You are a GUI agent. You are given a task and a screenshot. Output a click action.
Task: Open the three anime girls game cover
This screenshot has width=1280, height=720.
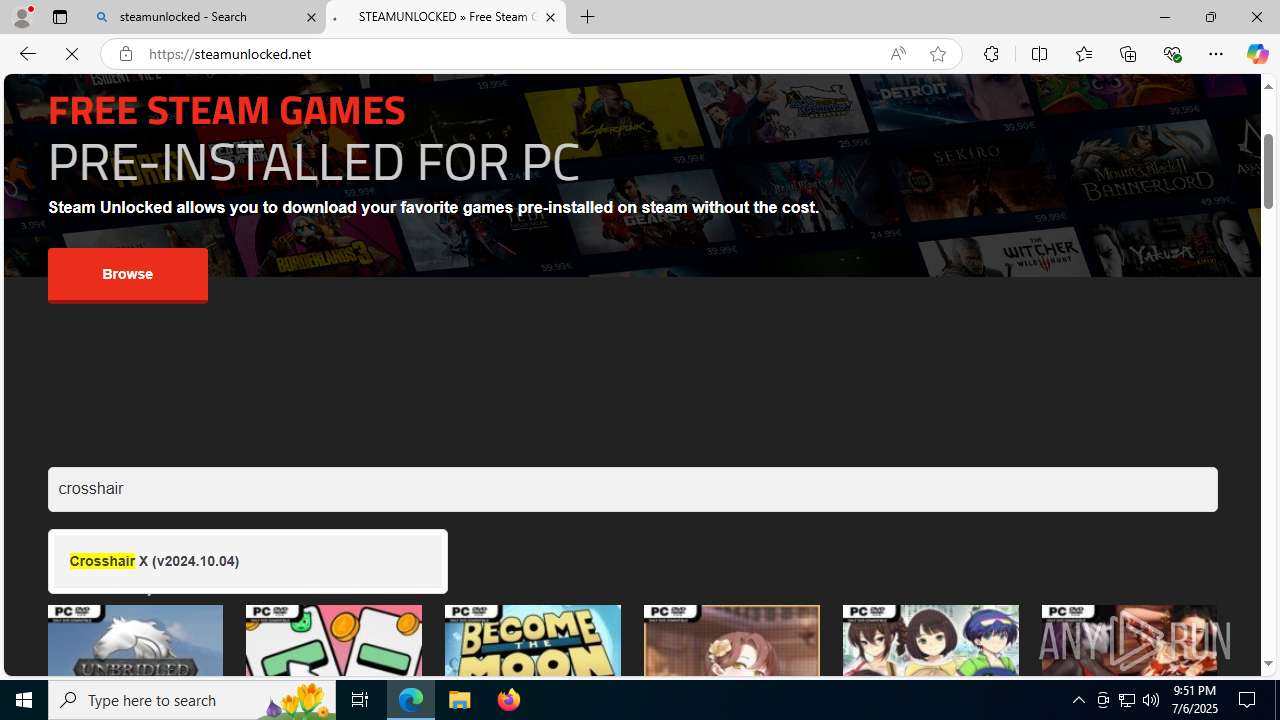[931, 640]
